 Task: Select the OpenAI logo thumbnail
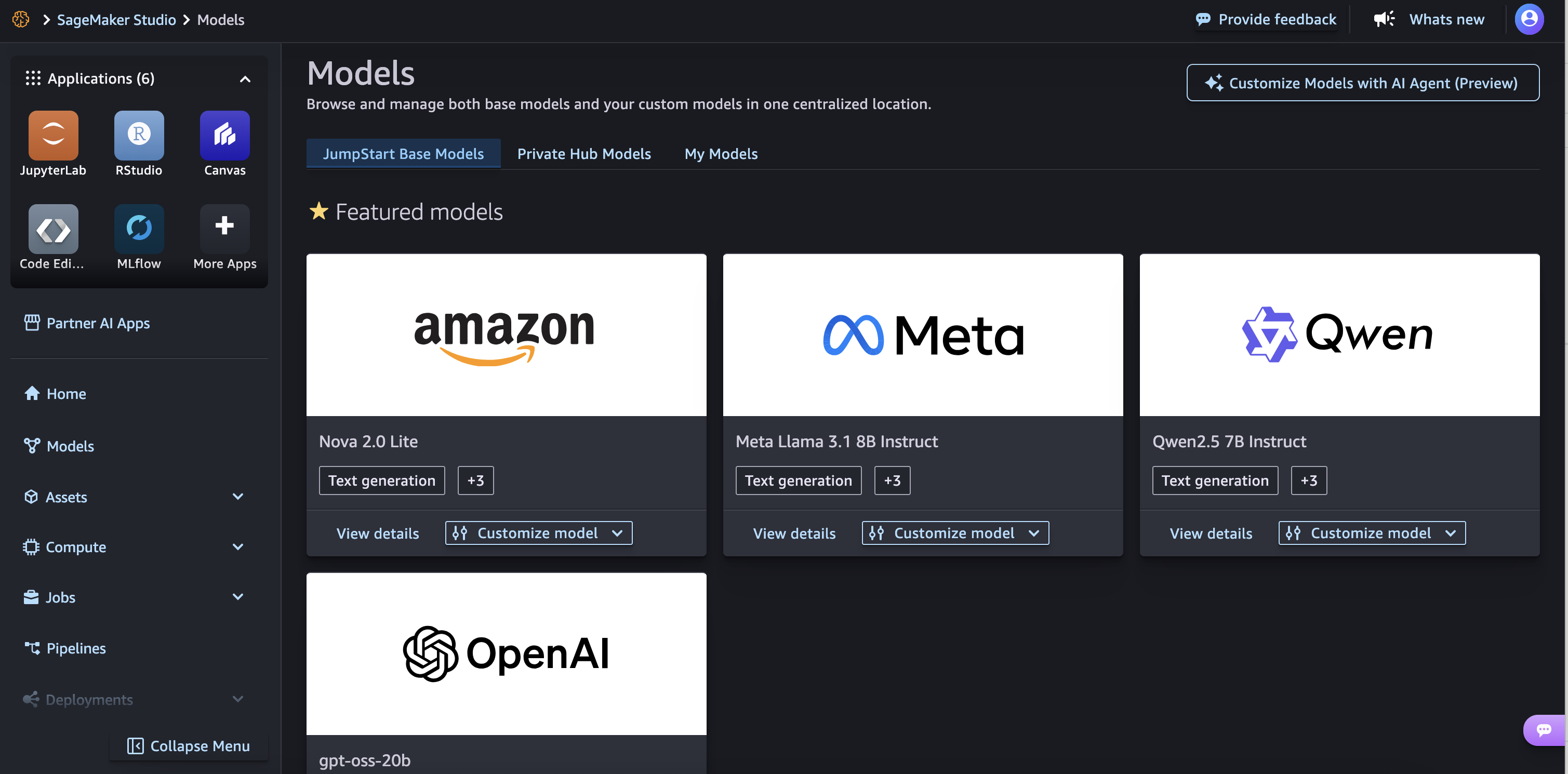(507, 653)
